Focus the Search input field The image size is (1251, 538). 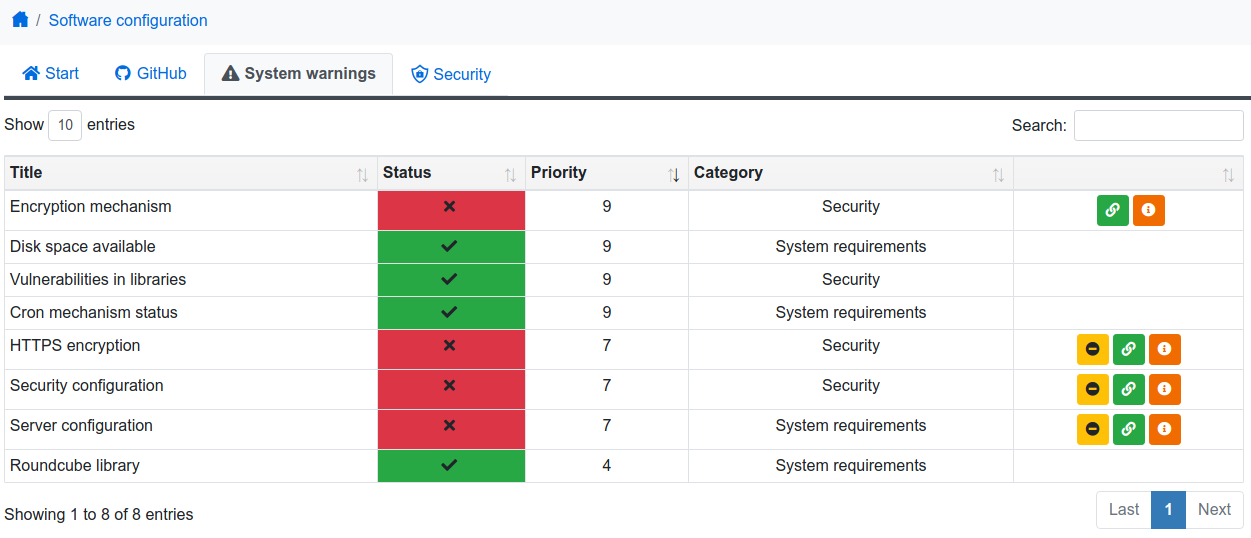pyautogui.click(x=1159, y=125)
